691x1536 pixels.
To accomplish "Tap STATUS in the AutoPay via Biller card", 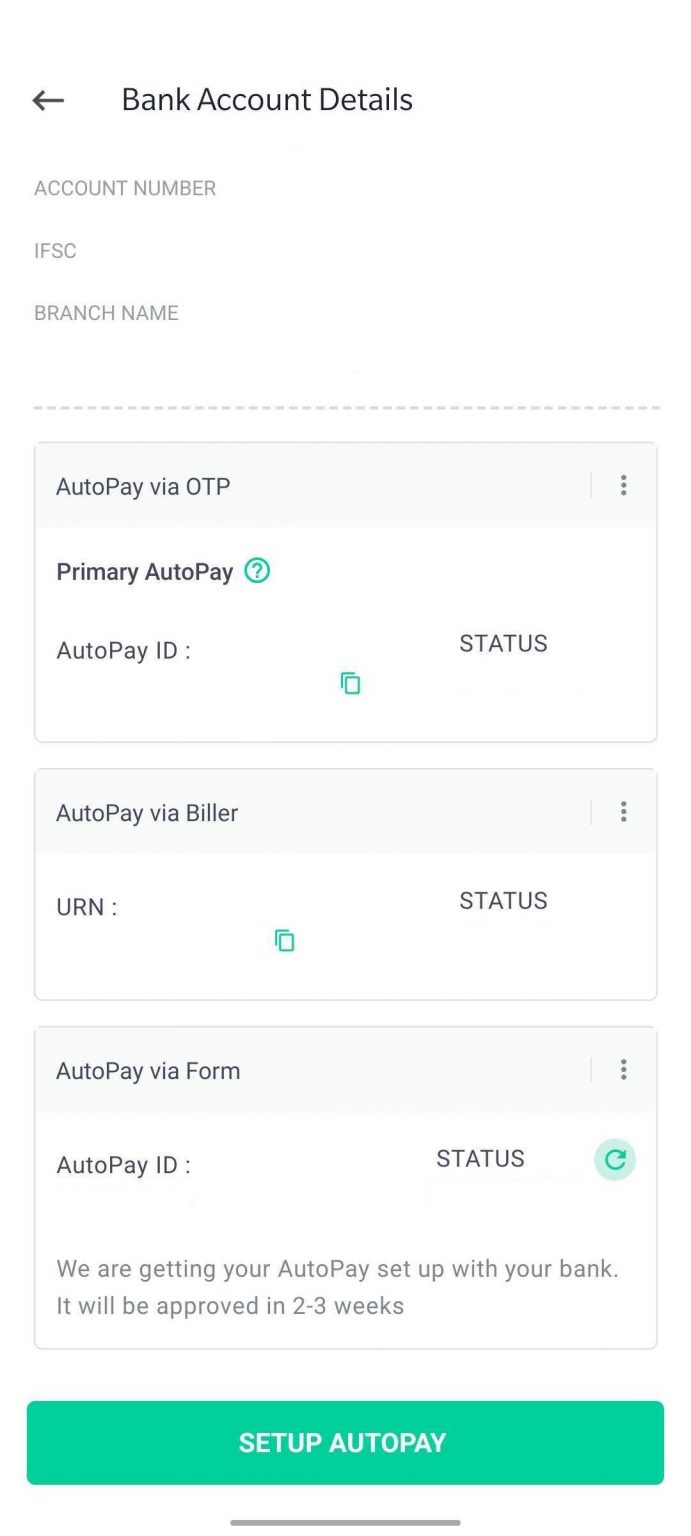I will click(503, 901).
